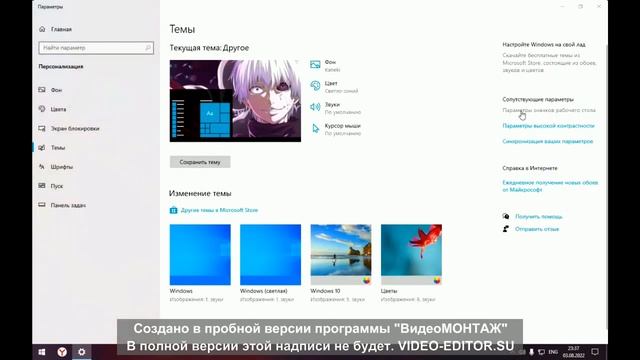Click the search magnifier in Найти параметр

(x=148, y=48)
